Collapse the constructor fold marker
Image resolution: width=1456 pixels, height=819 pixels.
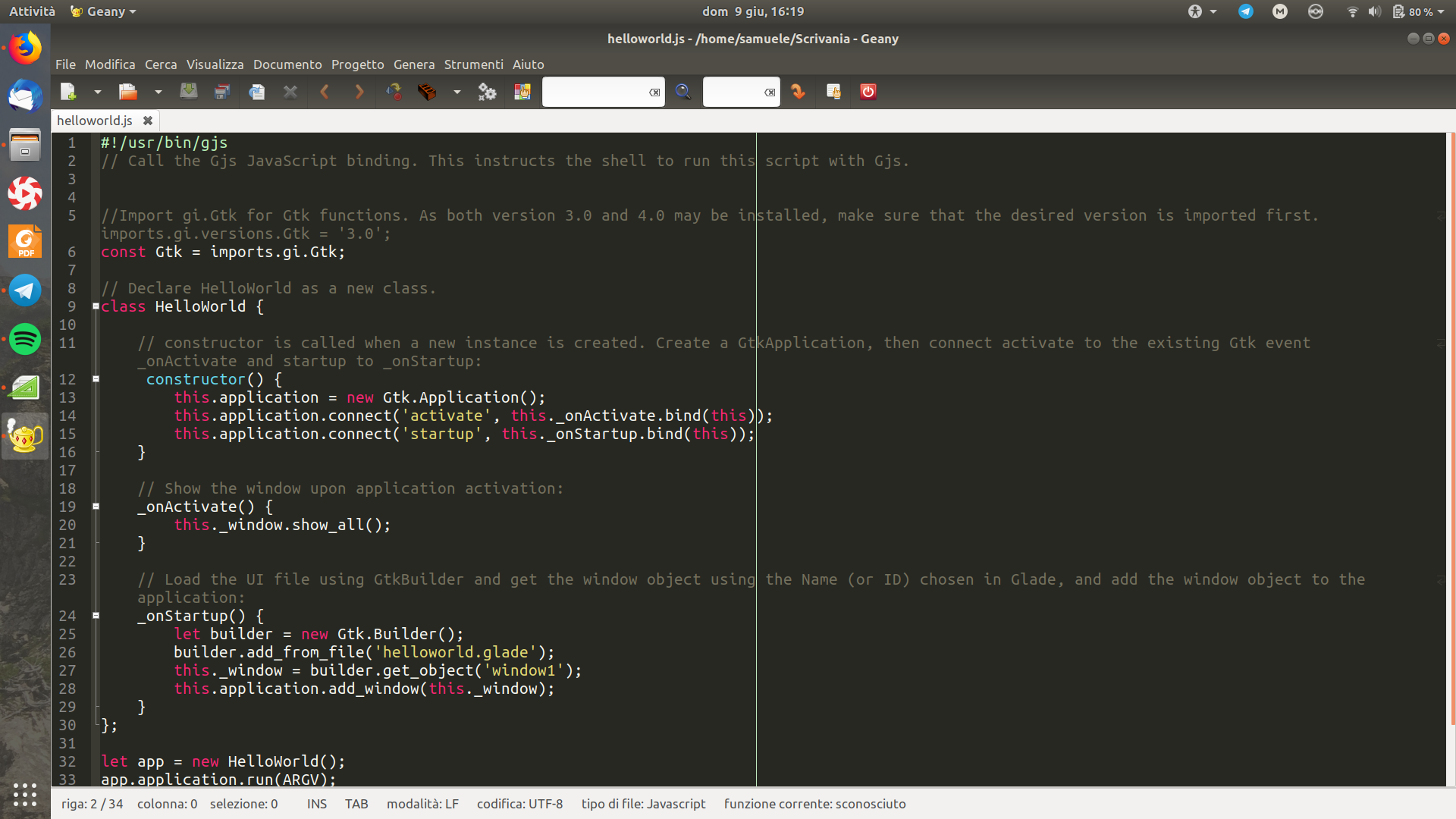tap(96, 379)
